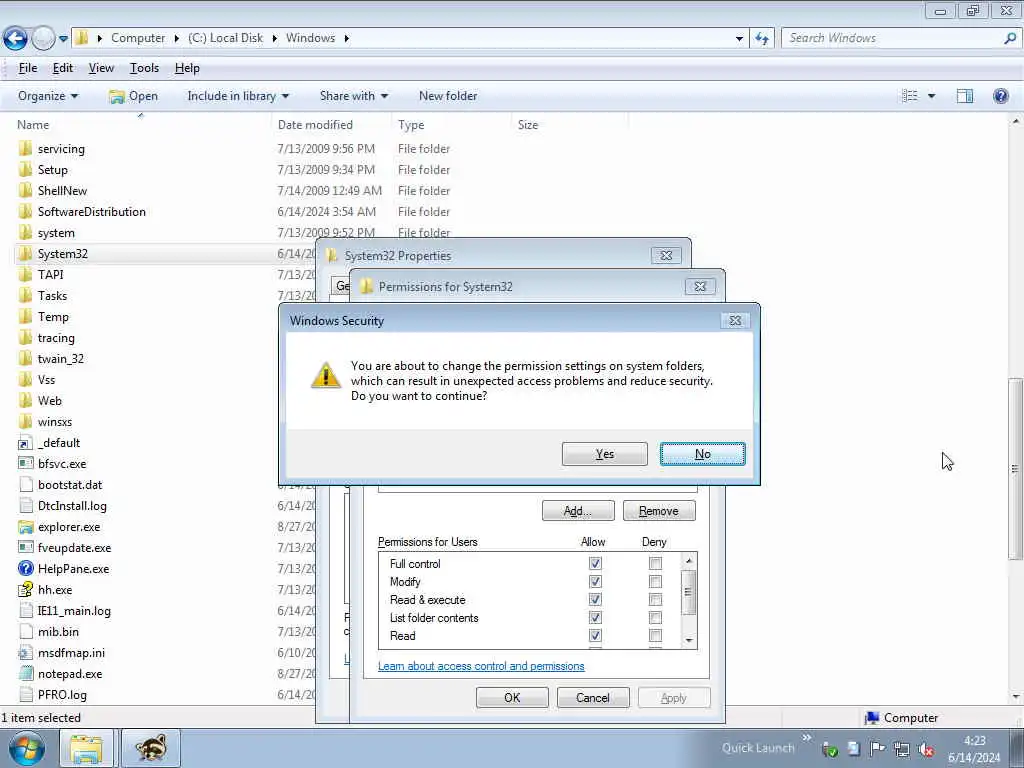Open the address bar history dropdown
Viewport: 1024px width, 768px height.
(x=739, y=39)
